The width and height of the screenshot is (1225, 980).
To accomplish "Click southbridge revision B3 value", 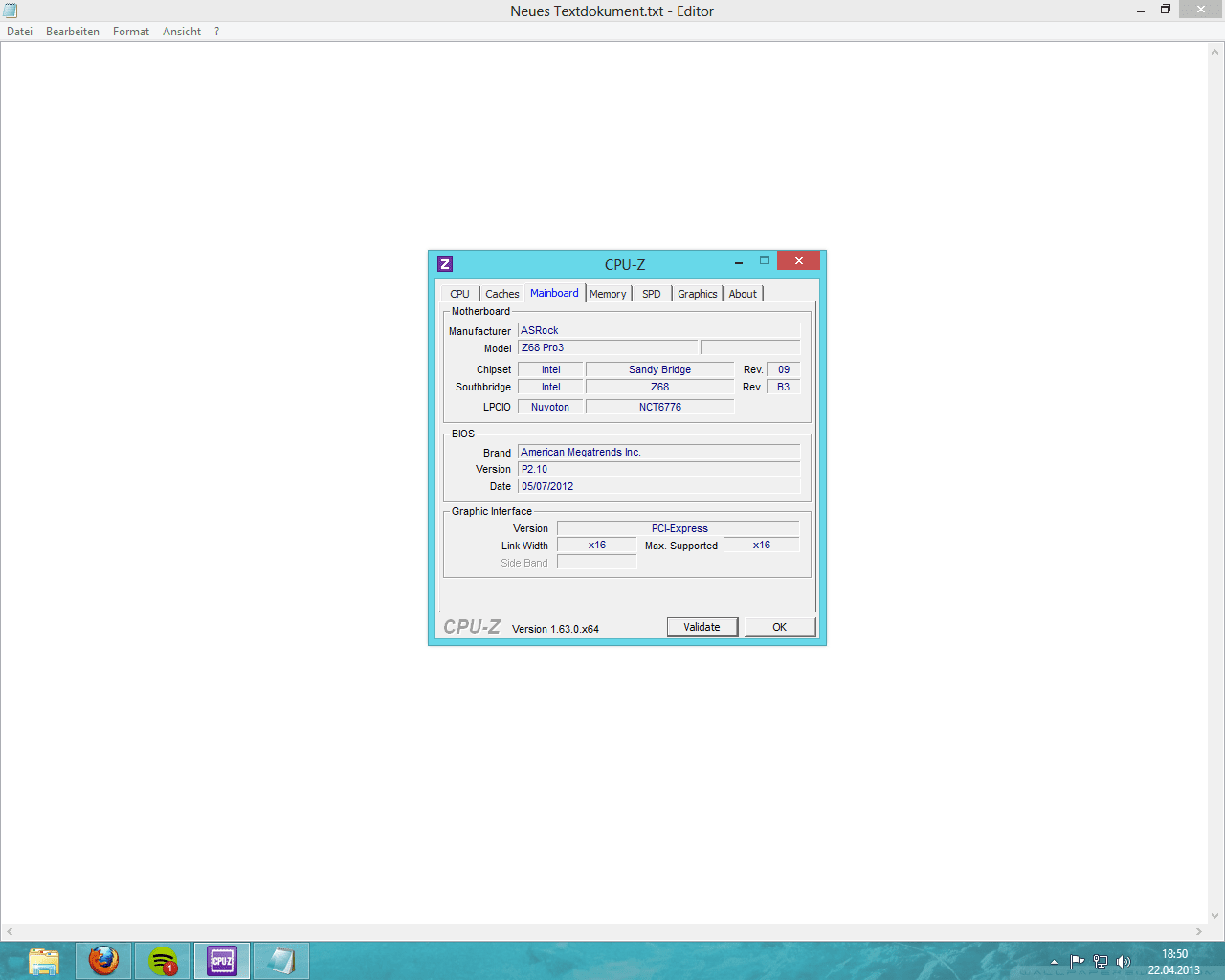I will 784,387.
